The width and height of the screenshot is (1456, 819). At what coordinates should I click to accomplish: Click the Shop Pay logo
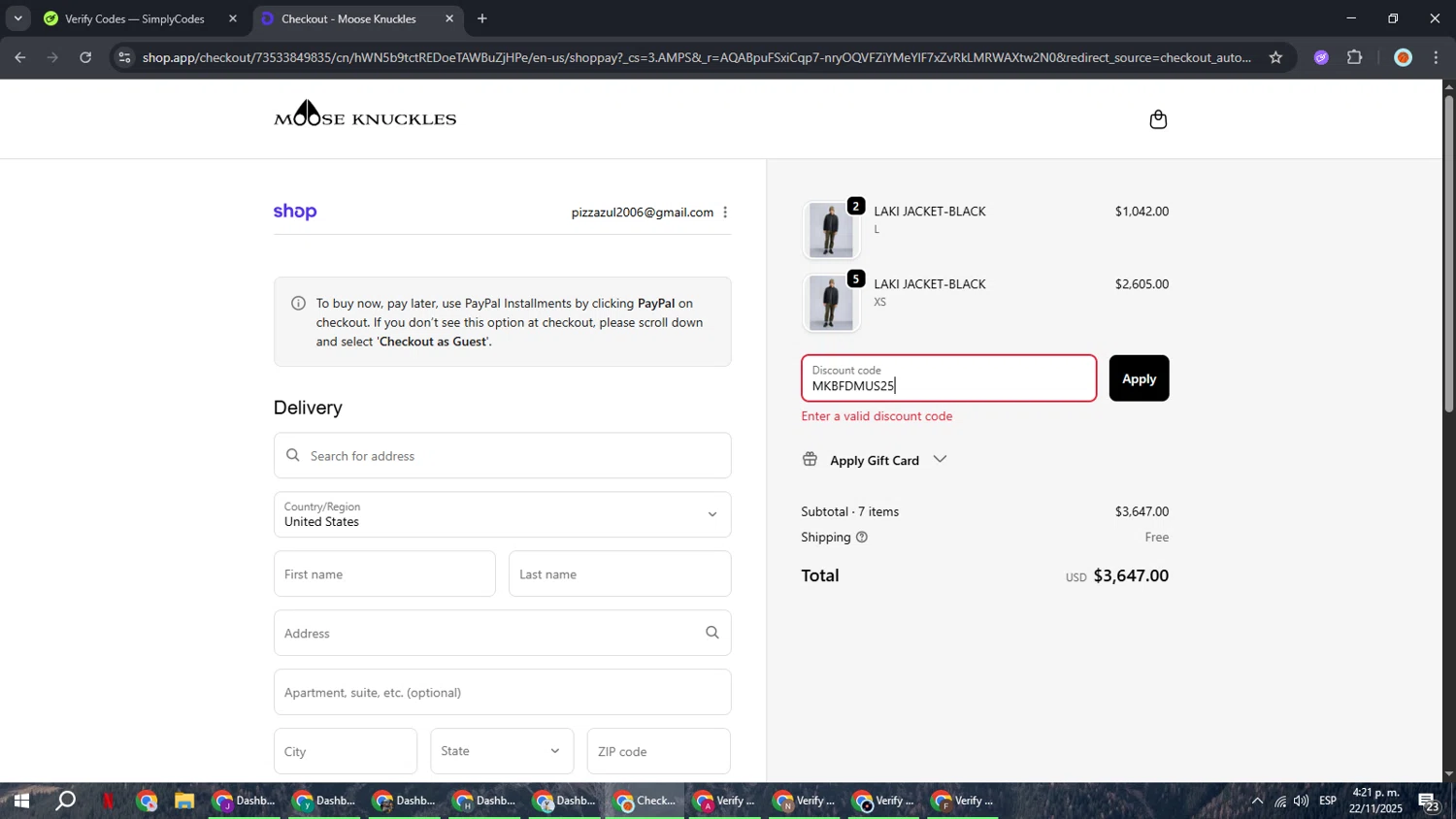pos(295,212)
